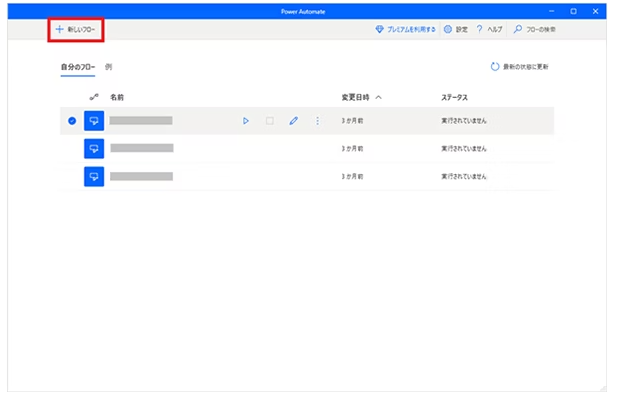This screenshot has height=399, width=627.
Task: Click the connection icon column header
Action: [94, 97]
